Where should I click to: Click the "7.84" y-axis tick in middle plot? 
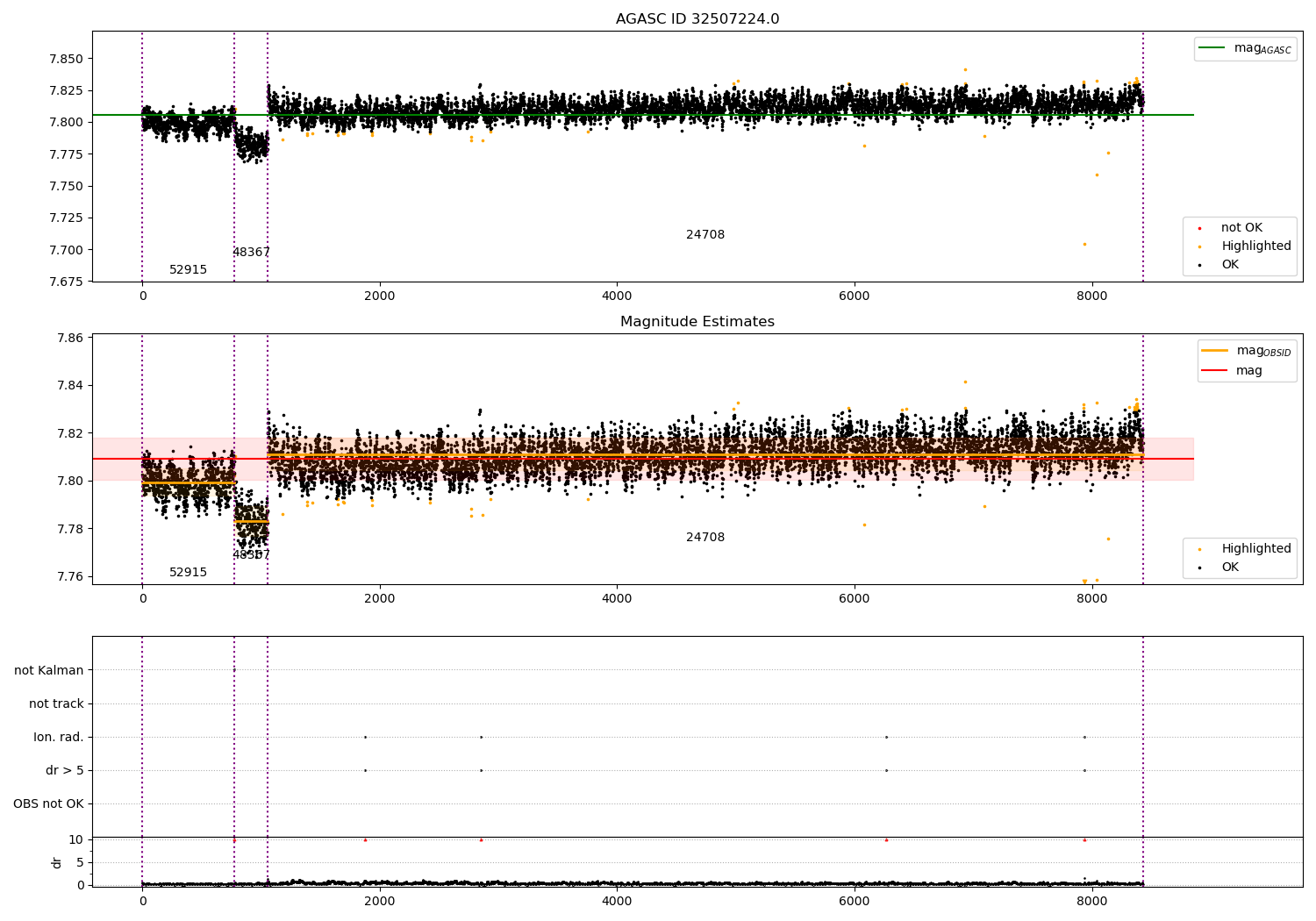tap(70, 385)
